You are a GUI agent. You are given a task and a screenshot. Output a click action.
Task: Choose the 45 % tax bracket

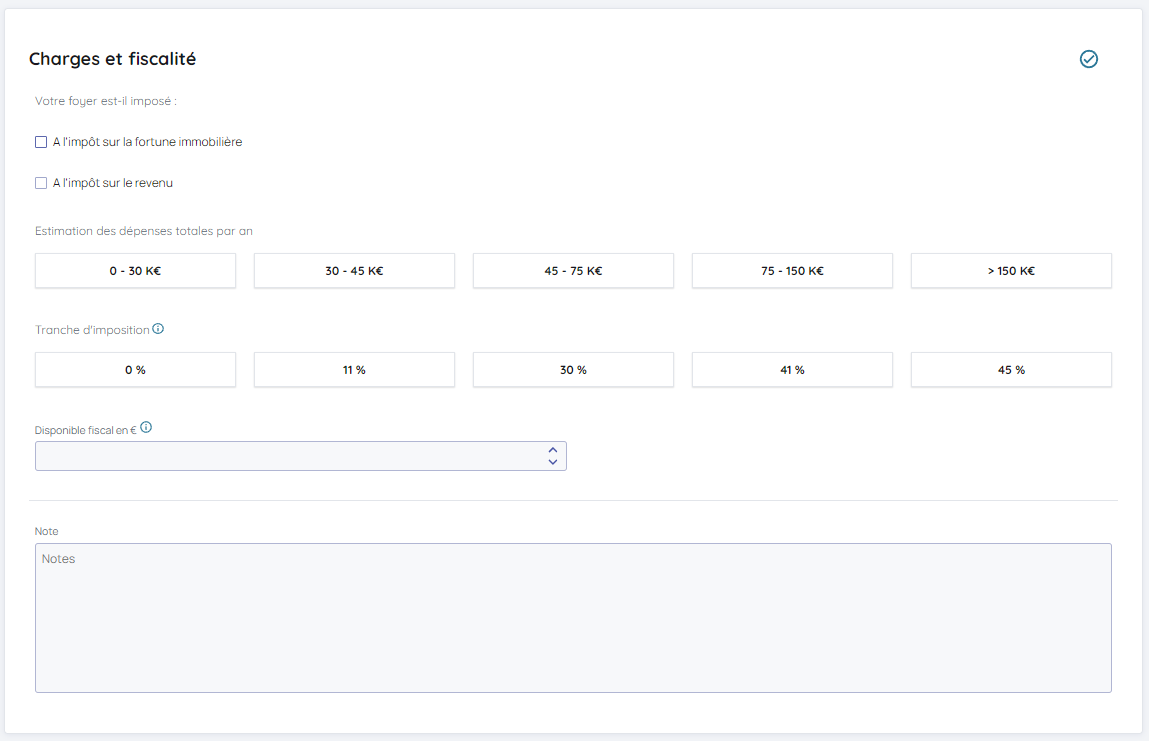pyautogui.click(x=1011, y=370)
